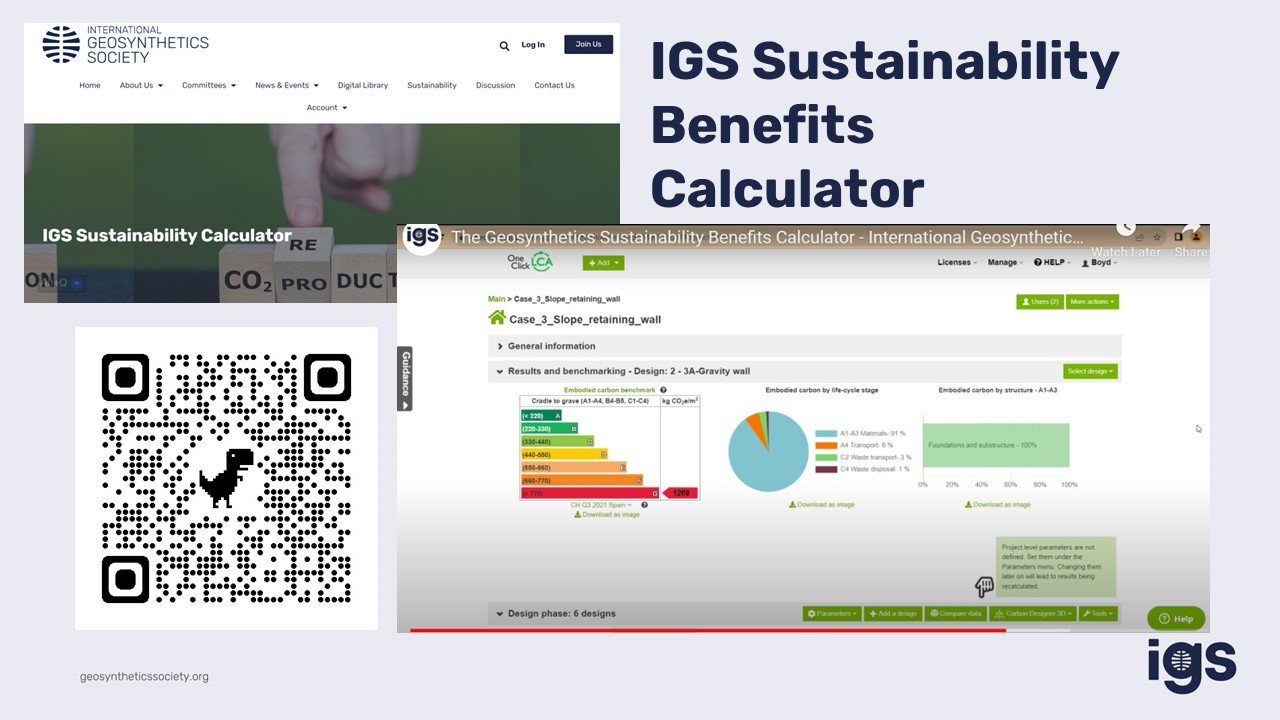This screenshot has height=720, width=1280.
Task: Click the Join Us button
Action: (589, 44)
